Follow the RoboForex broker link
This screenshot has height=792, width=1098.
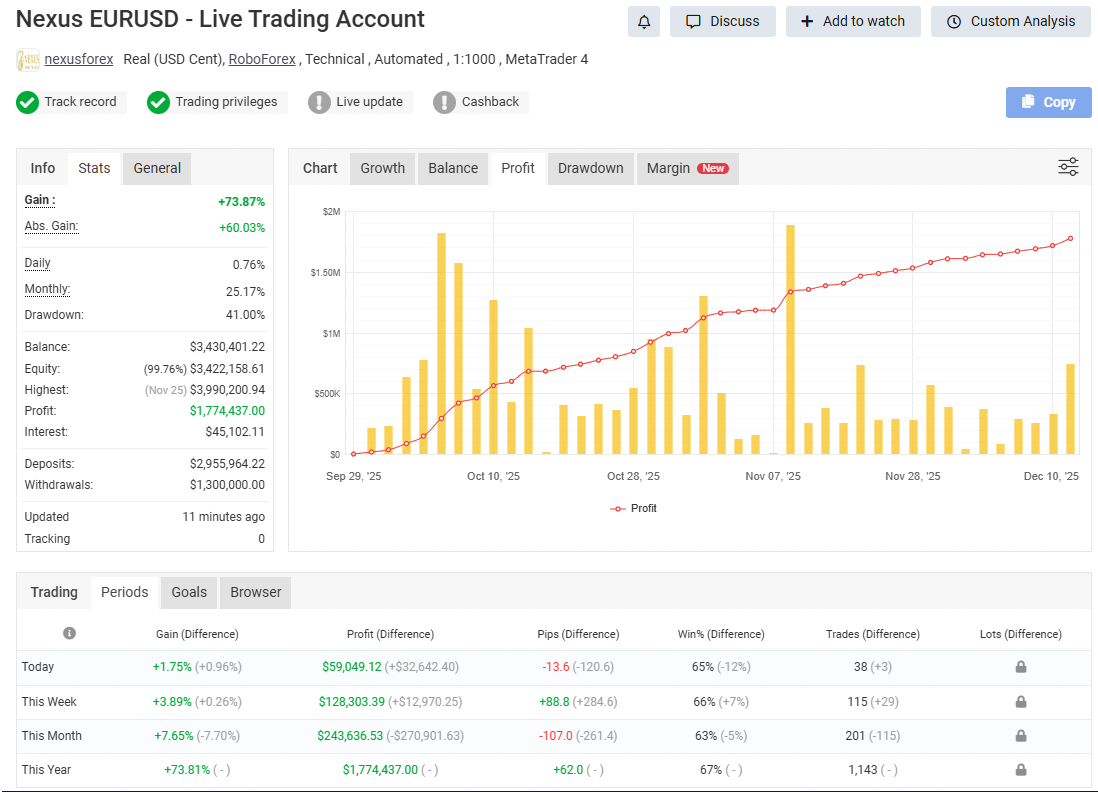262,59
